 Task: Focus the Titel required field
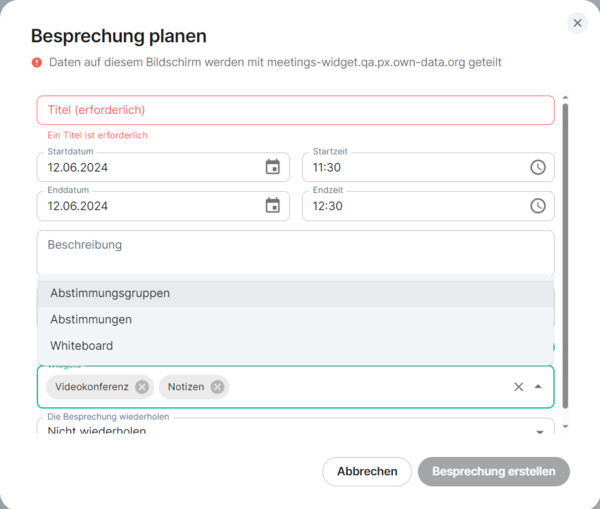point(295,110)
